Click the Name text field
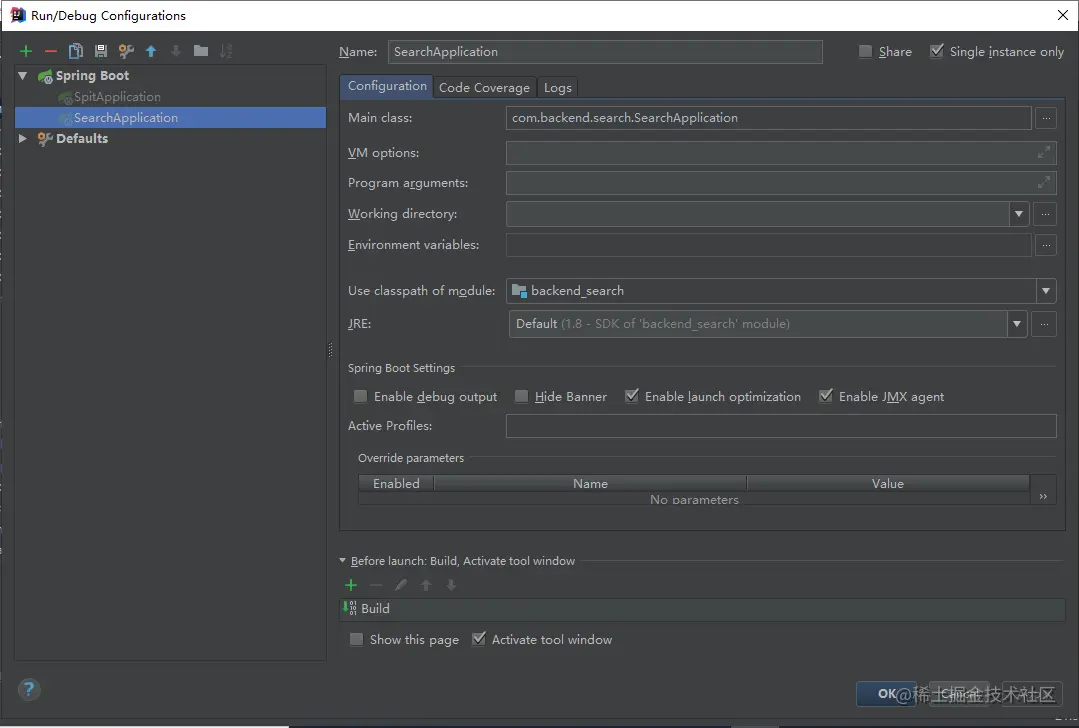 605,52
